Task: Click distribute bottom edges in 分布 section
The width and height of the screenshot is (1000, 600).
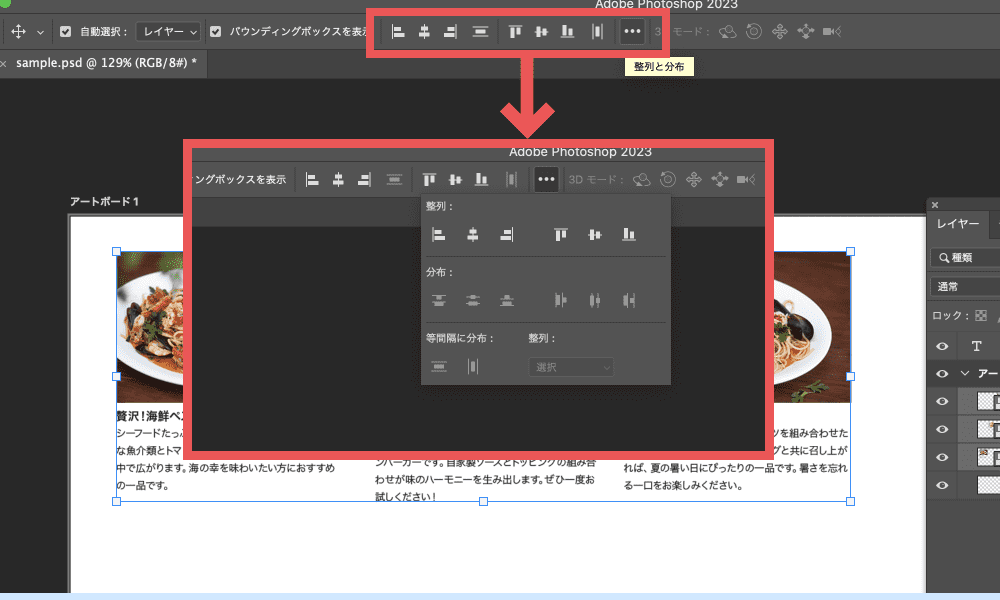Action: click(x=506, y=300)
